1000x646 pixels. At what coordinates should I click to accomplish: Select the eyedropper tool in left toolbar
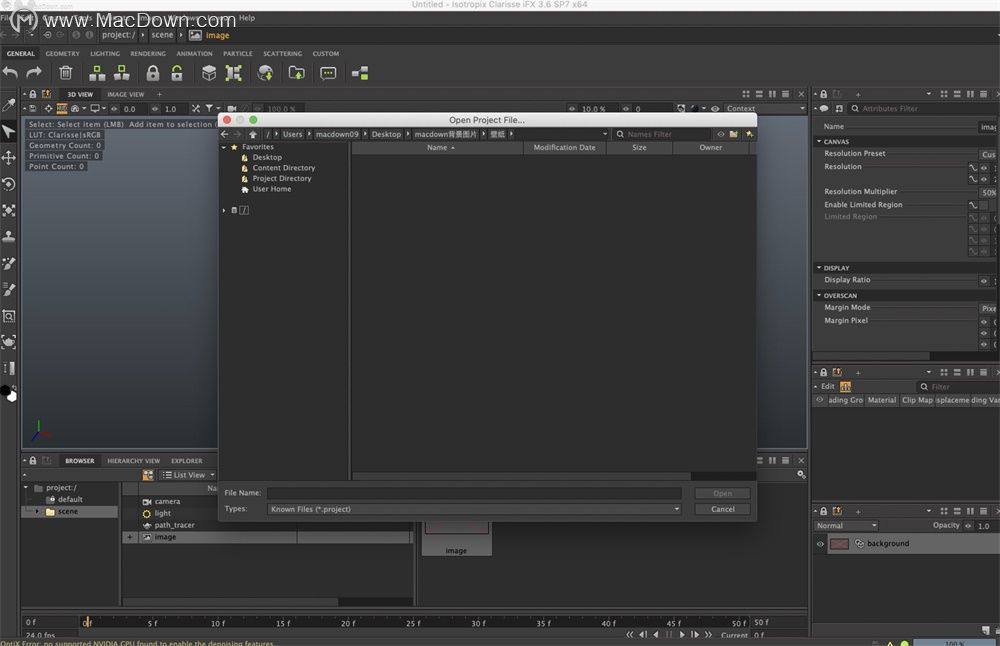point(9,105)
